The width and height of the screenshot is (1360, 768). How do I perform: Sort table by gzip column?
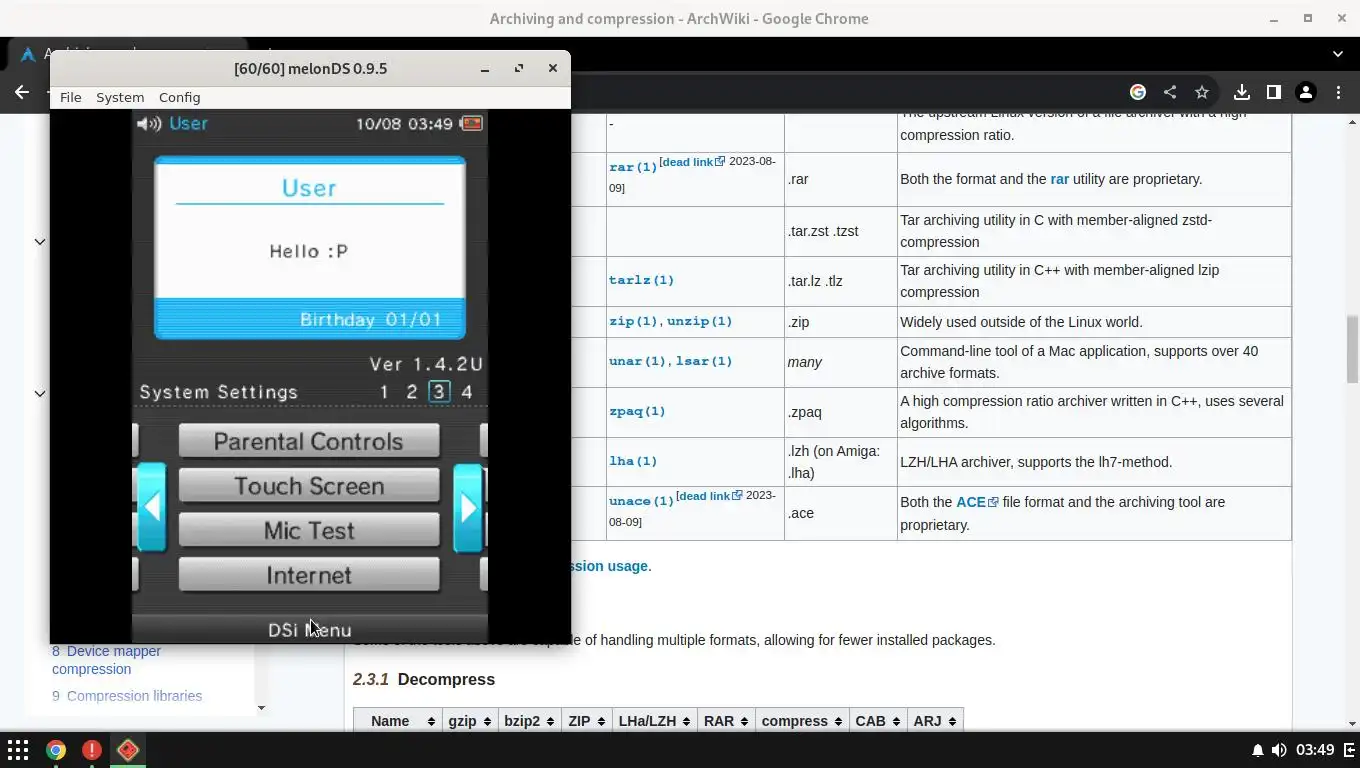coord(470,721)
